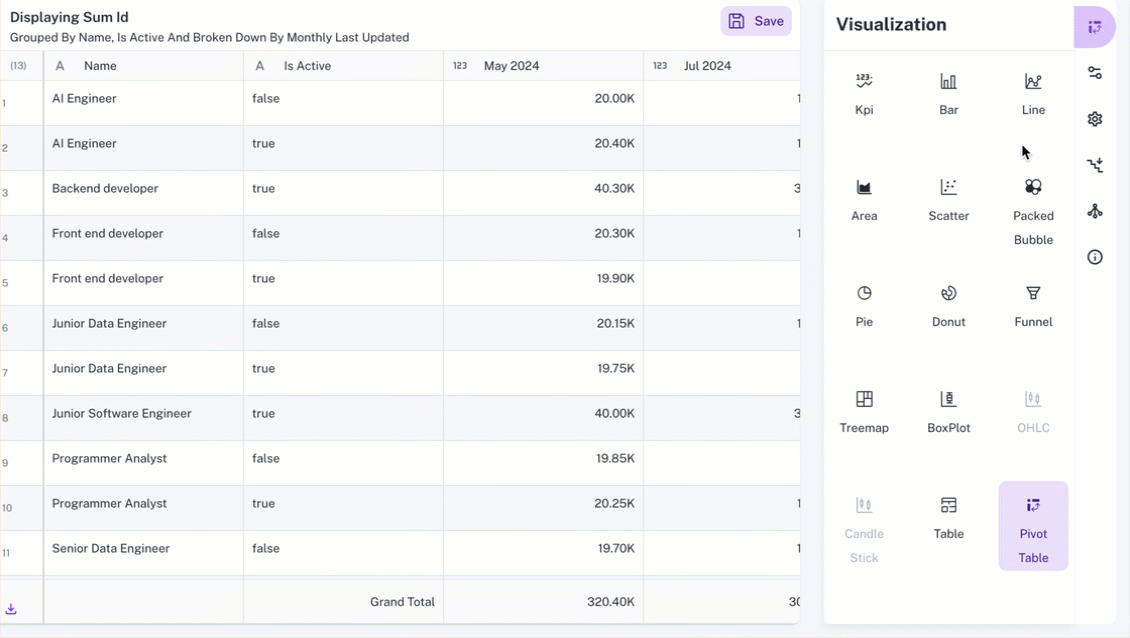Click the stepped-line plus icon in the side rail
The width and height of the screenshot is (1130, 638).
tap(1095, 165)
